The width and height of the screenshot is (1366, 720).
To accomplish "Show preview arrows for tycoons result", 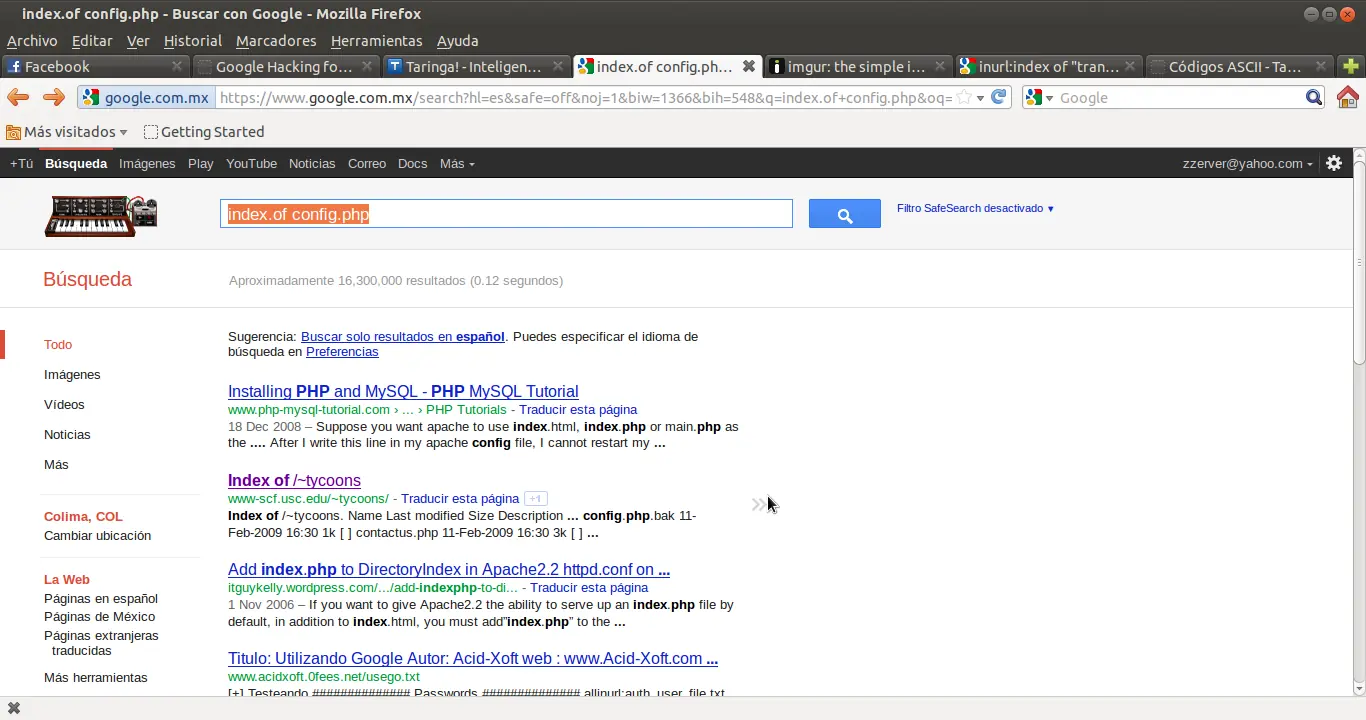I will click(758, 504).
